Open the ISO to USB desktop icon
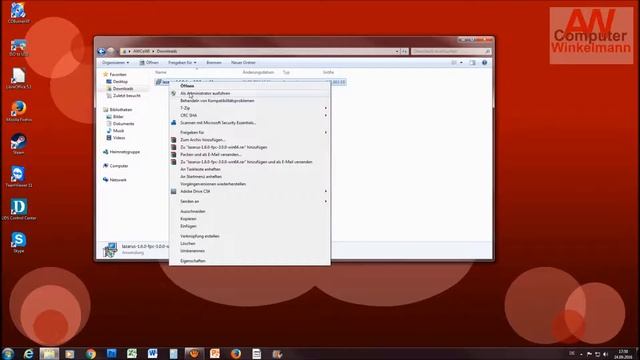Image resolution: width=640 pixels, height=360 pixels. click(x=18, y=47)
